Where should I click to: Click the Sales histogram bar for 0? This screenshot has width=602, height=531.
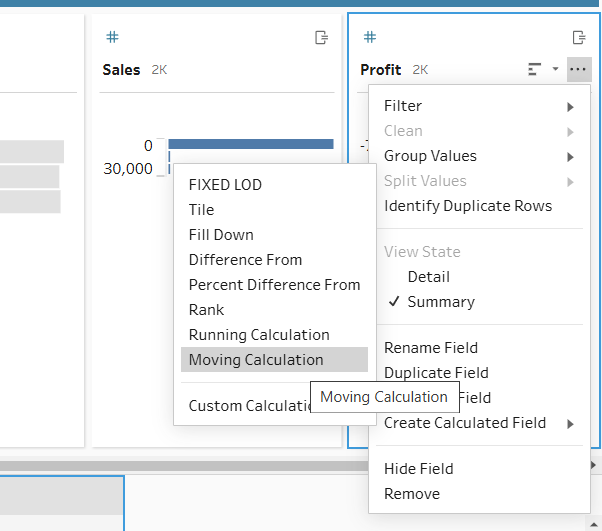click(x=250, y=144)
